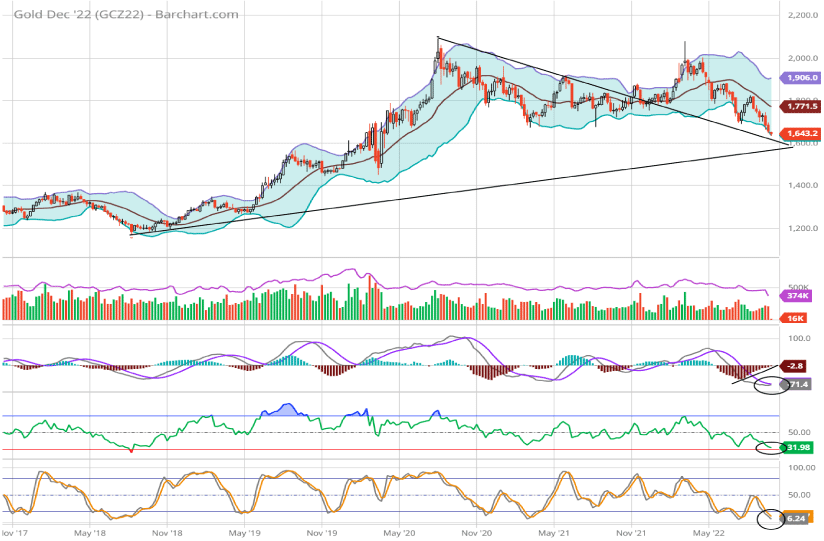
Task: Click the 500K volume axis label
Action: coord(802,284)
